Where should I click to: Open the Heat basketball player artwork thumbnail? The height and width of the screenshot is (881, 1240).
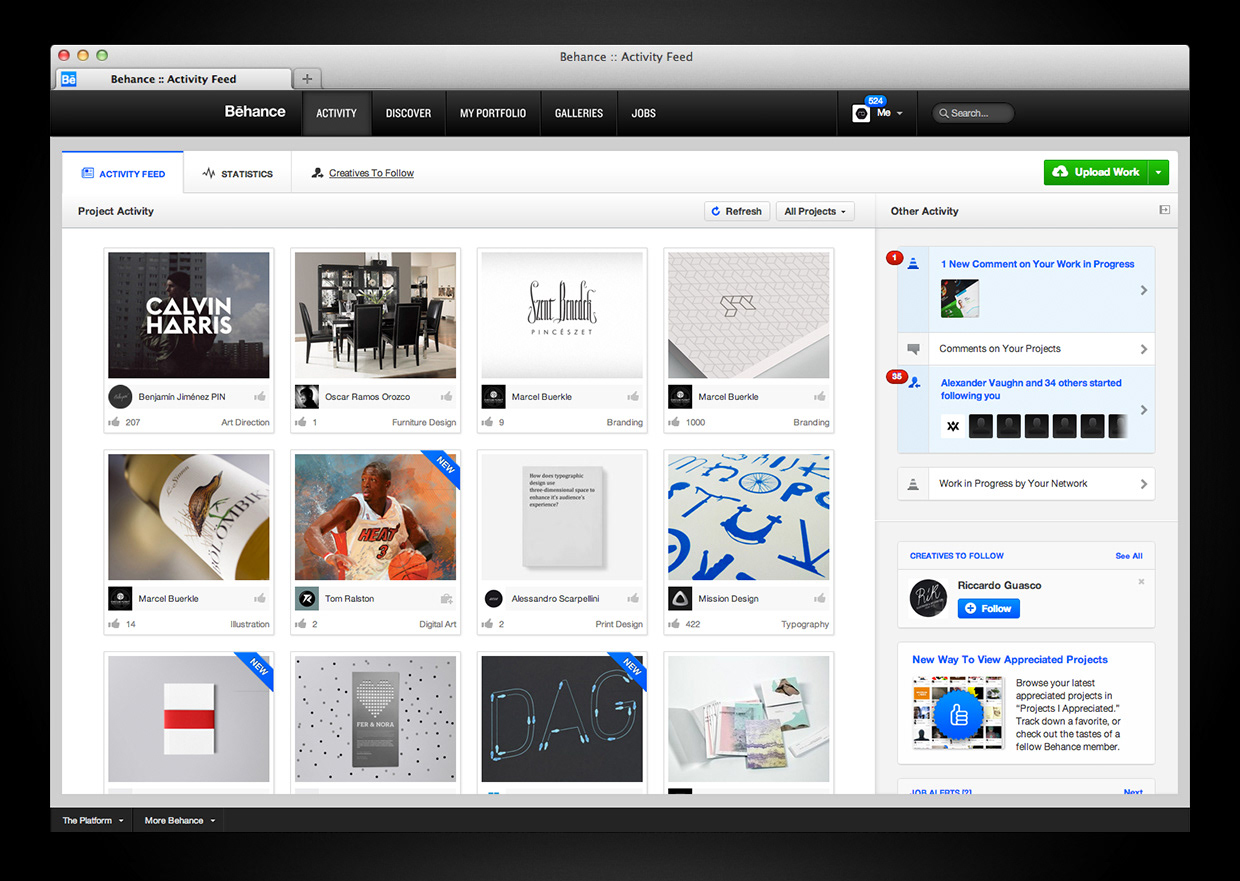tap(376, 517)
